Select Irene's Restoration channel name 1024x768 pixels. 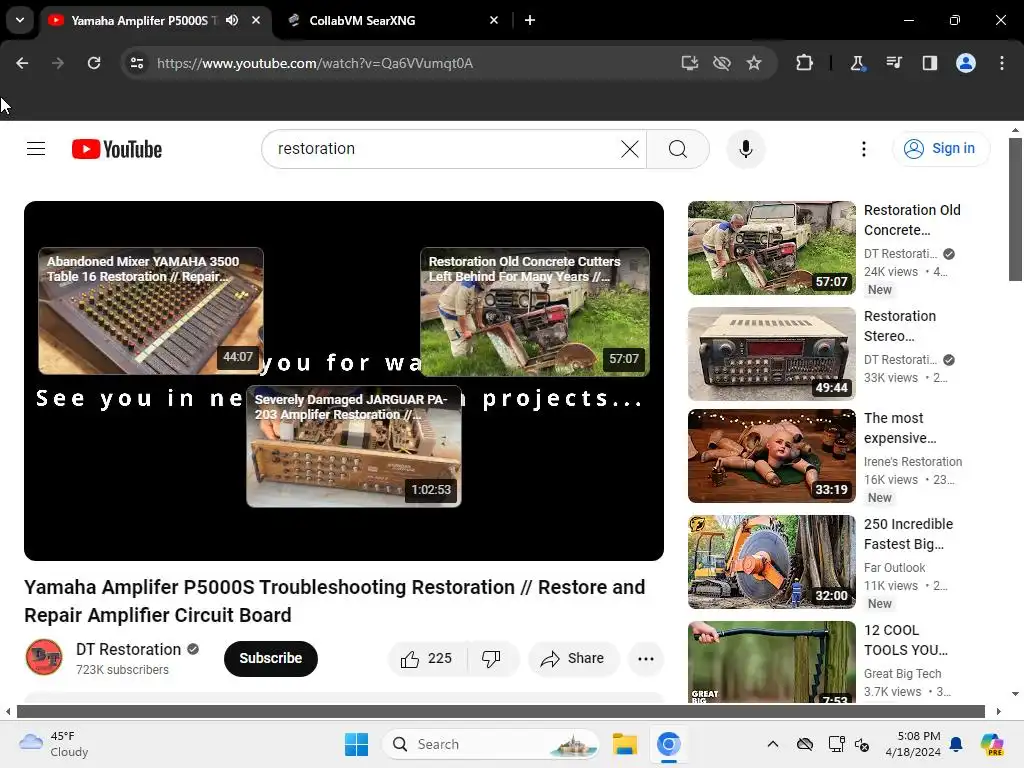[912, 462]
